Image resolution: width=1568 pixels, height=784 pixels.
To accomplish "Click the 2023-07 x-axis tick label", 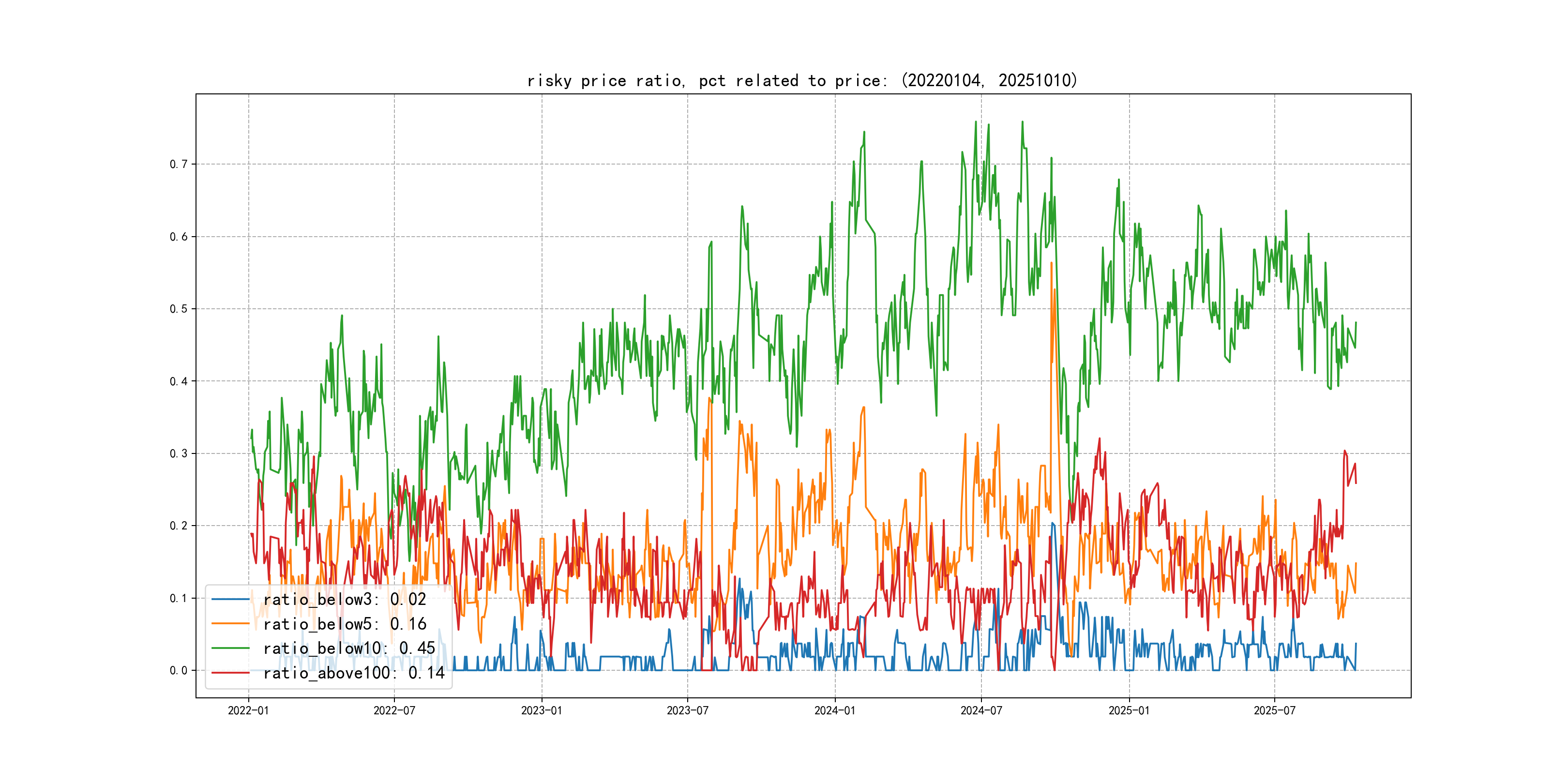I will (x=687, y=710).
